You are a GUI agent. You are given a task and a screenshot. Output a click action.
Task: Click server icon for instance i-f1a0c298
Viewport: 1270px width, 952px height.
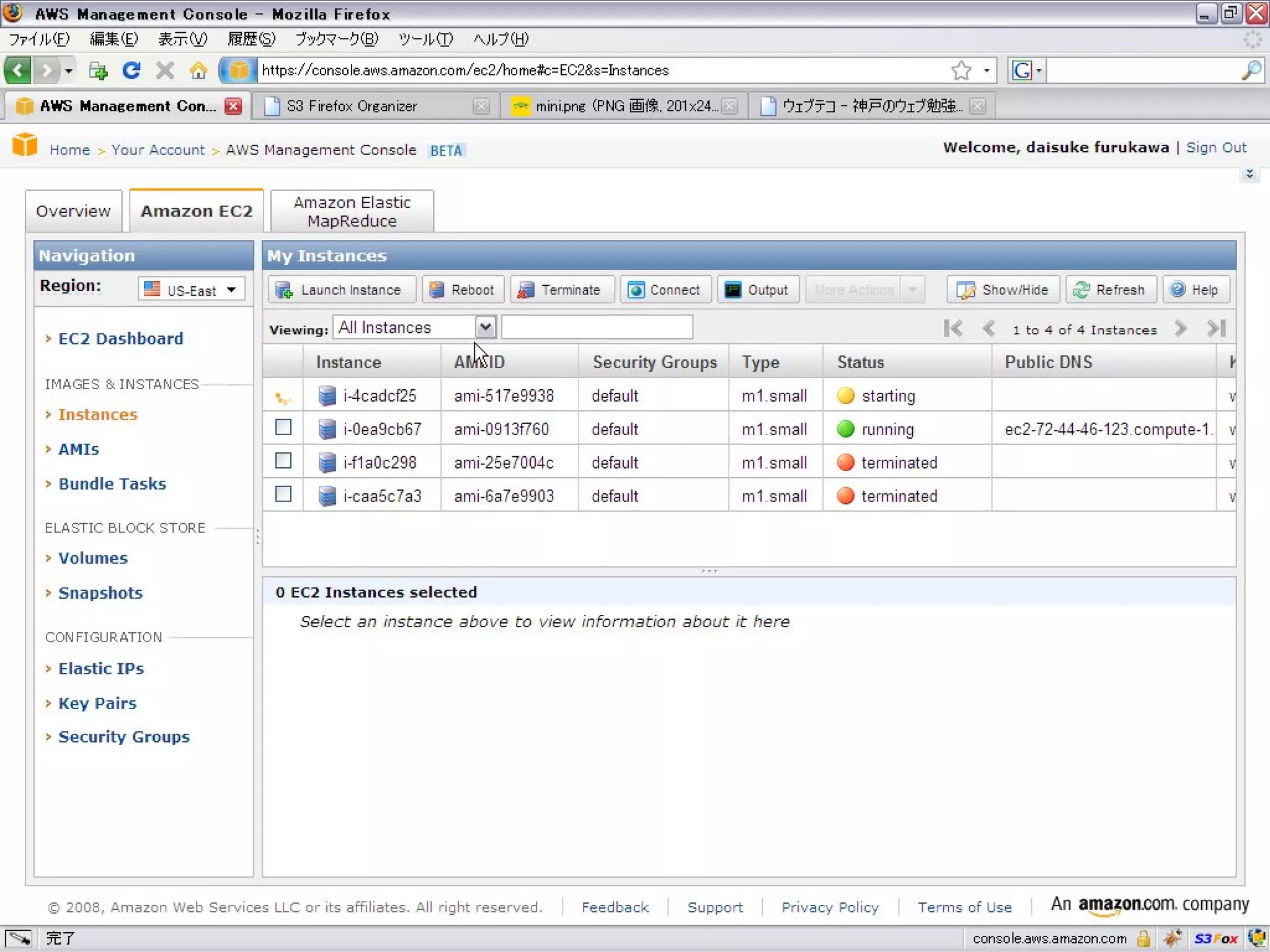click(x=327, y=462)
